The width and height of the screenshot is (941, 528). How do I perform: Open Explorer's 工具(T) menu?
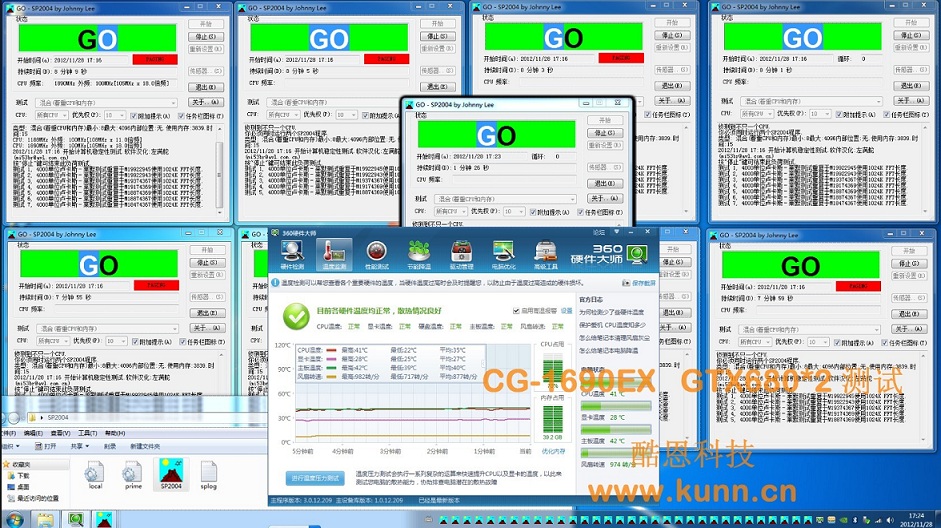87,433
